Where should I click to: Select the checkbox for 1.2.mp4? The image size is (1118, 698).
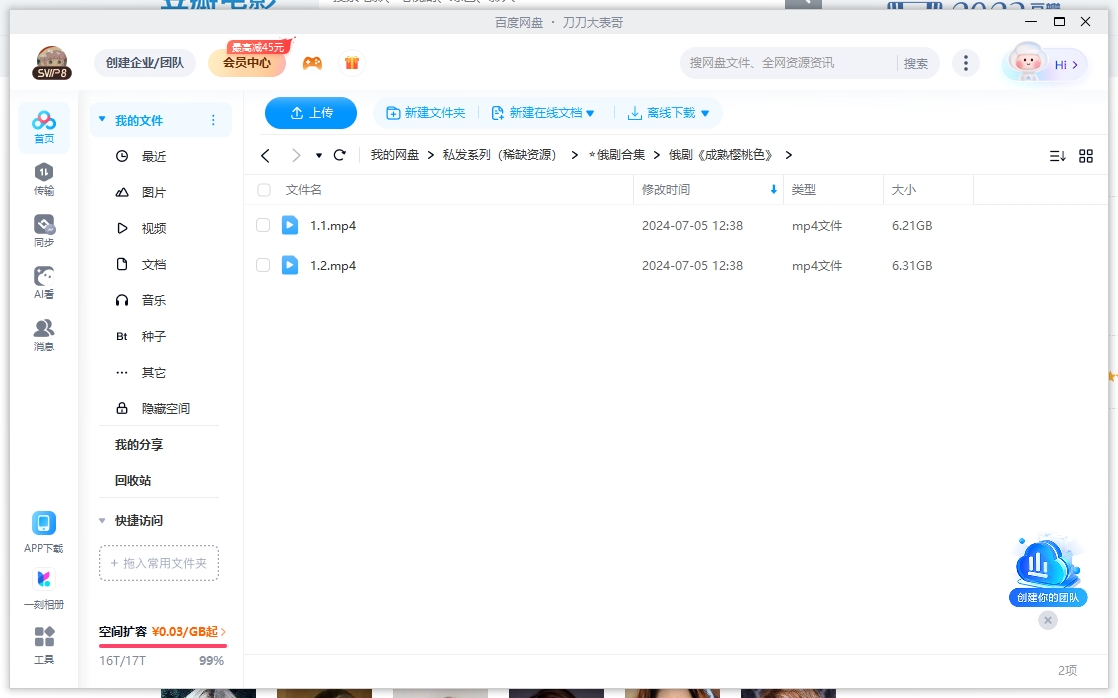[x=263, y=265]
